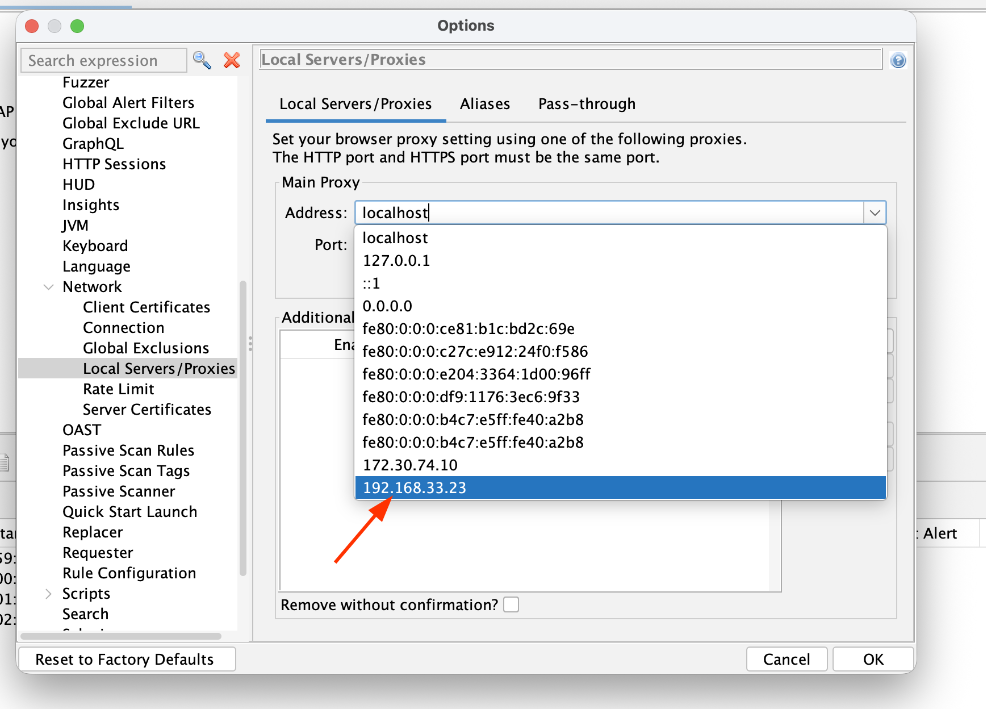The image size is (986, 710).
Task: Open Connection under Network
Action: (x=124, y=328)
